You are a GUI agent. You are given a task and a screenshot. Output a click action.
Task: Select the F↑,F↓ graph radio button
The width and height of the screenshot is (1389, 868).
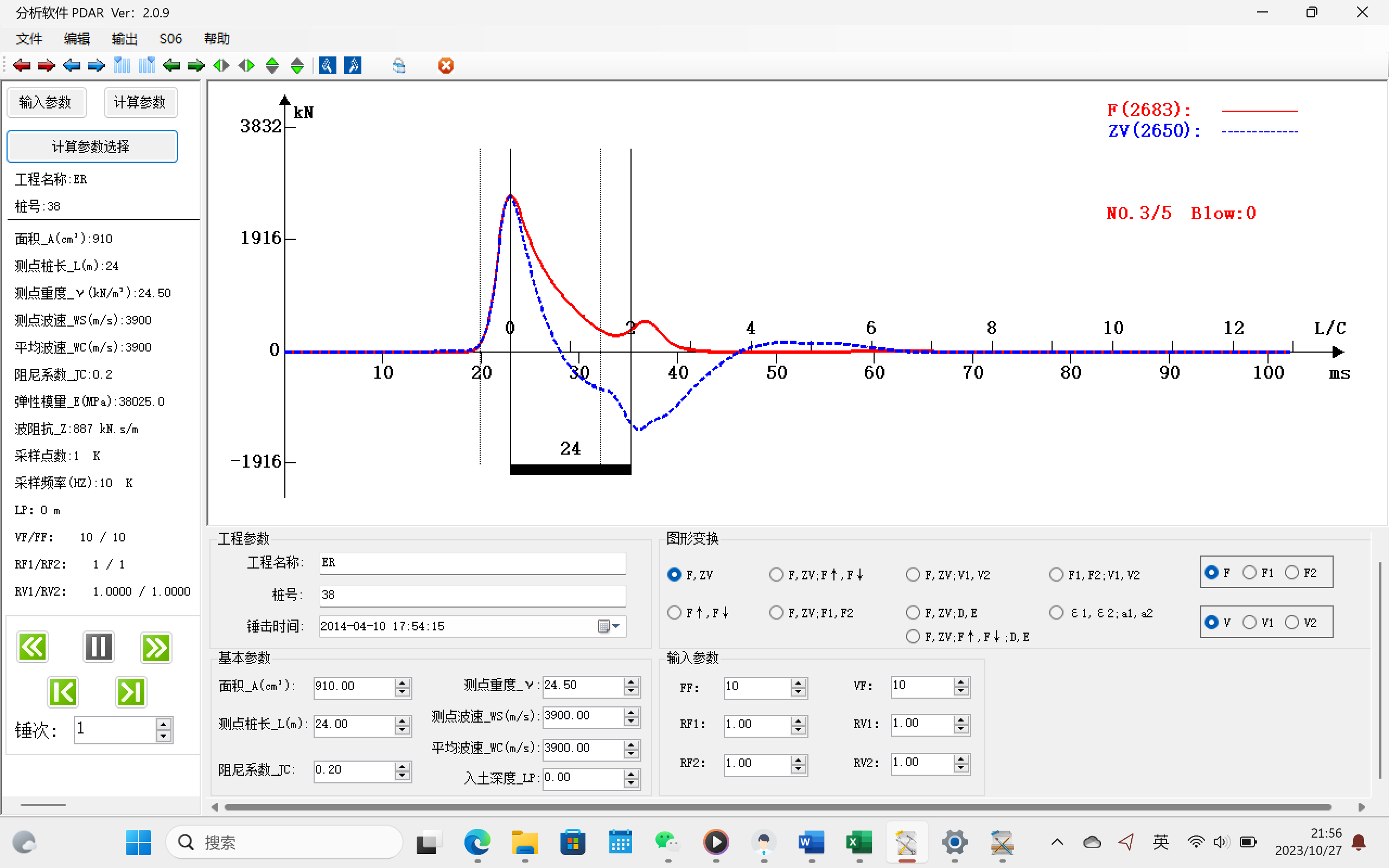tap(674, 613)
